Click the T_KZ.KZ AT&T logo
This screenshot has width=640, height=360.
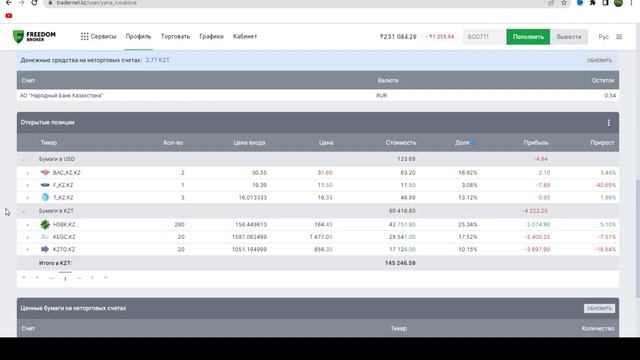[45, 197]
